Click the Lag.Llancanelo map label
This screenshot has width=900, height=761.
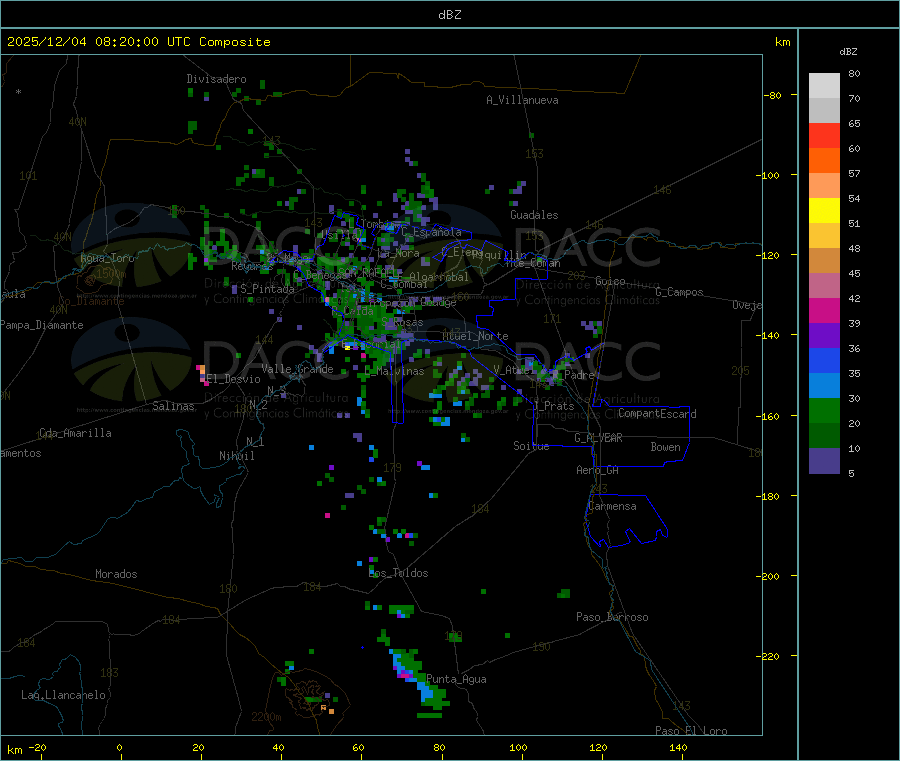point(63,695)
